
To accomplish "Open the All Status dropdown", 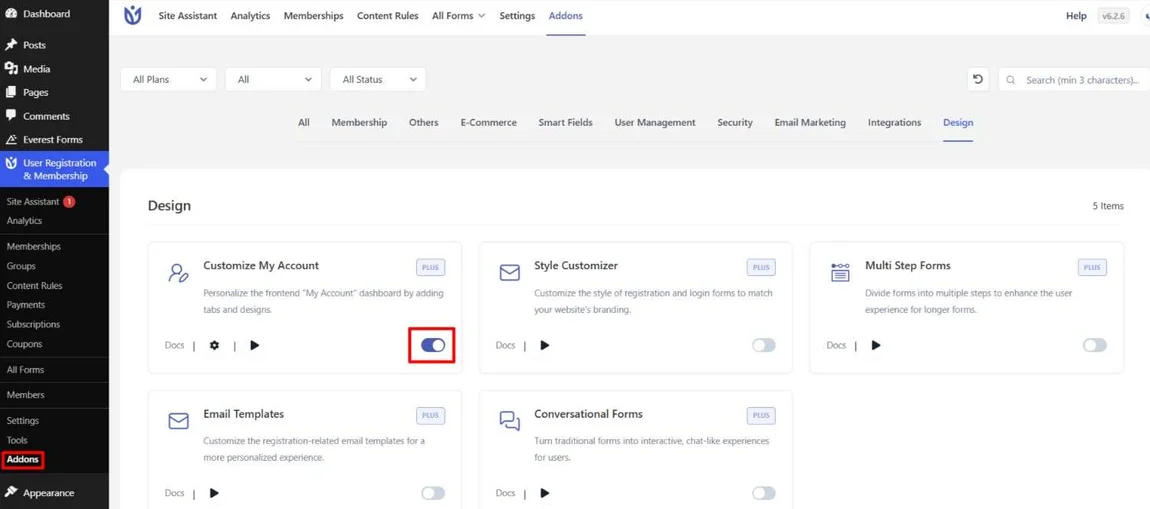I will click(x=378, y=79).
